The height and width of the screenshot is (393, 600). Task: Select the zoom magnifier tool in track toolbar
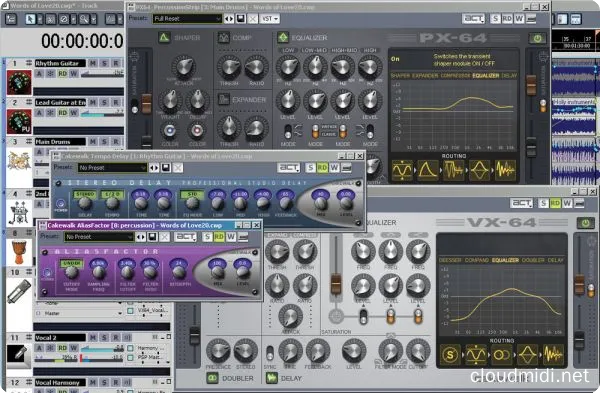(x=84, y=19)
